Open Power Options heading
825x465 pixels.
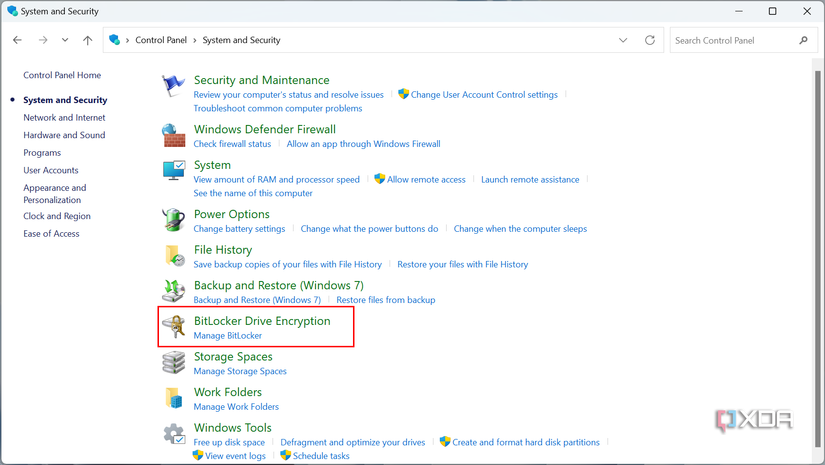[232, 214]
